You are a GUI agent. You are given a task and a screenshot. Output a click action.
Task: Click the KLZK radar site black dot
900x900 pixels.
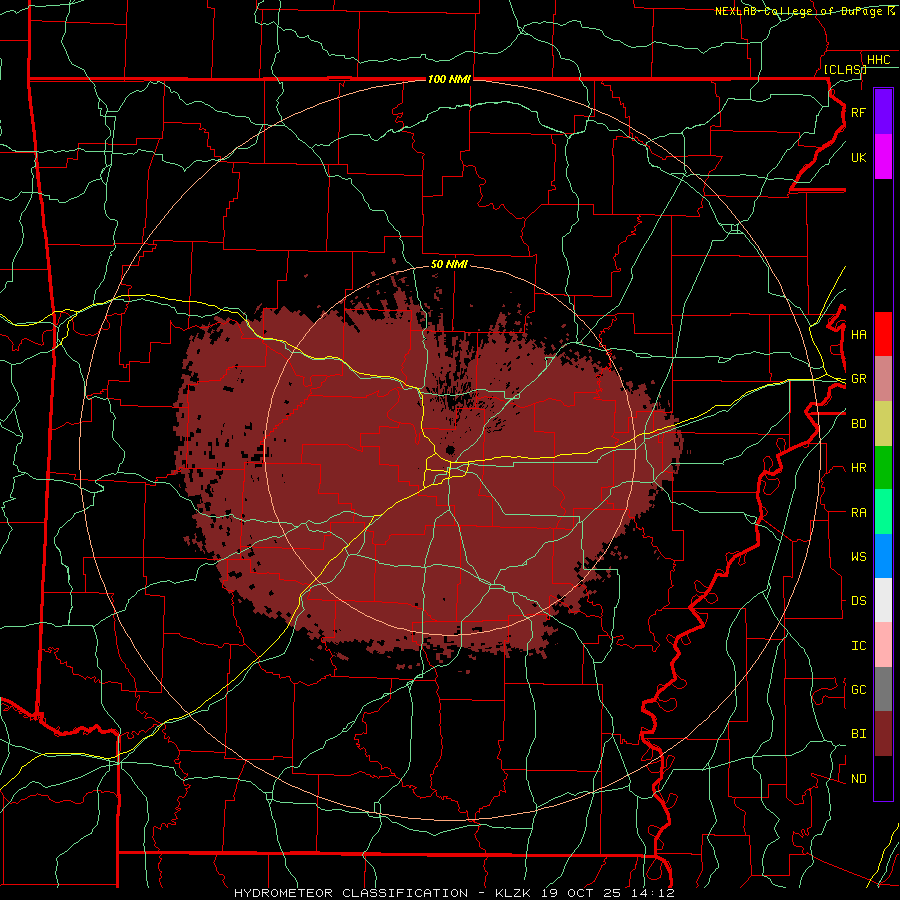pyautogui.click(x=451, y=449)
